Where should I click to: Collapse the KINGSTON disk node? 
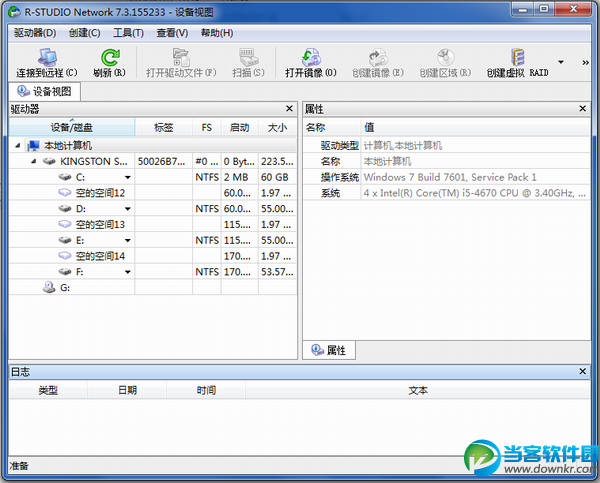[33, 161]
